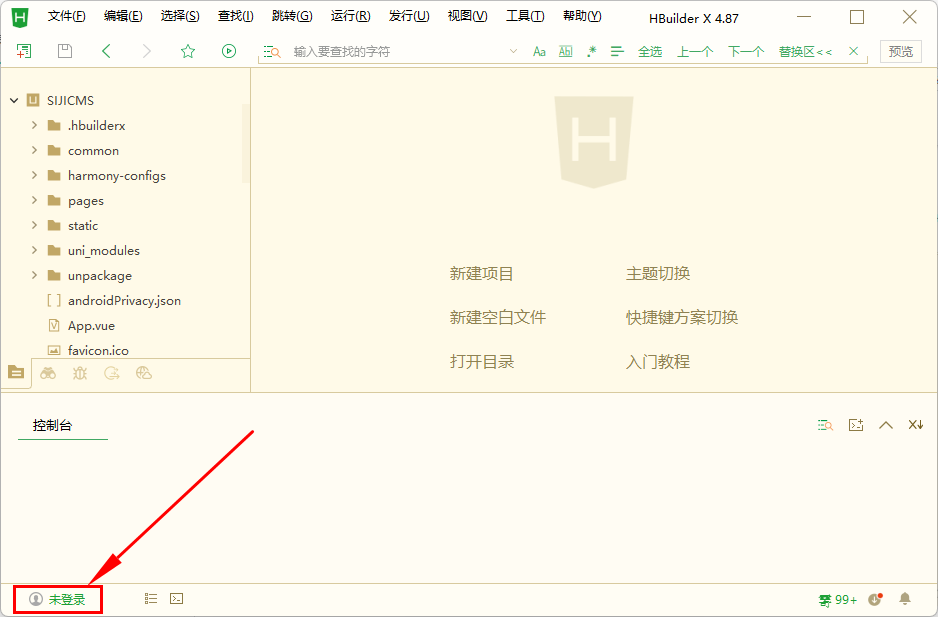Expand the harmony-configs folder
The width and height of the screenshot is (938, 617).
pyautogui.click(x=34, y=175)
